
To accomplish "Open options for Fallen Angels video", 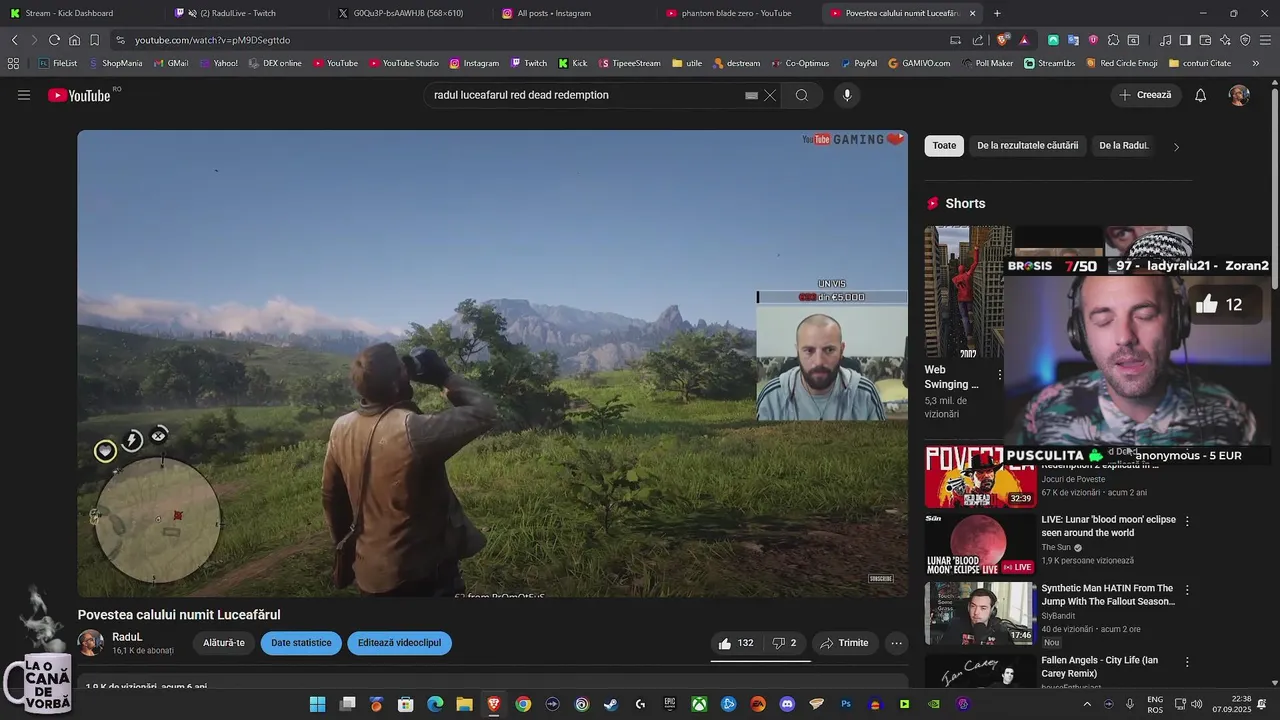I will 1187,662.
